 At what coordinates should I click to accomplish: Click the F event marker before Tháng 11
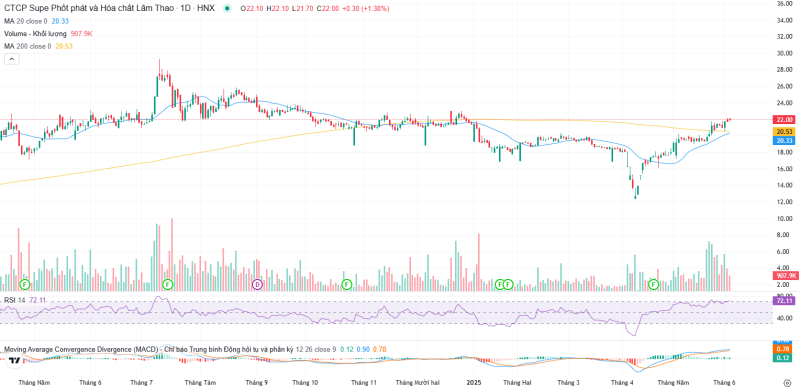pyautogui.click(x=347, y=284)
